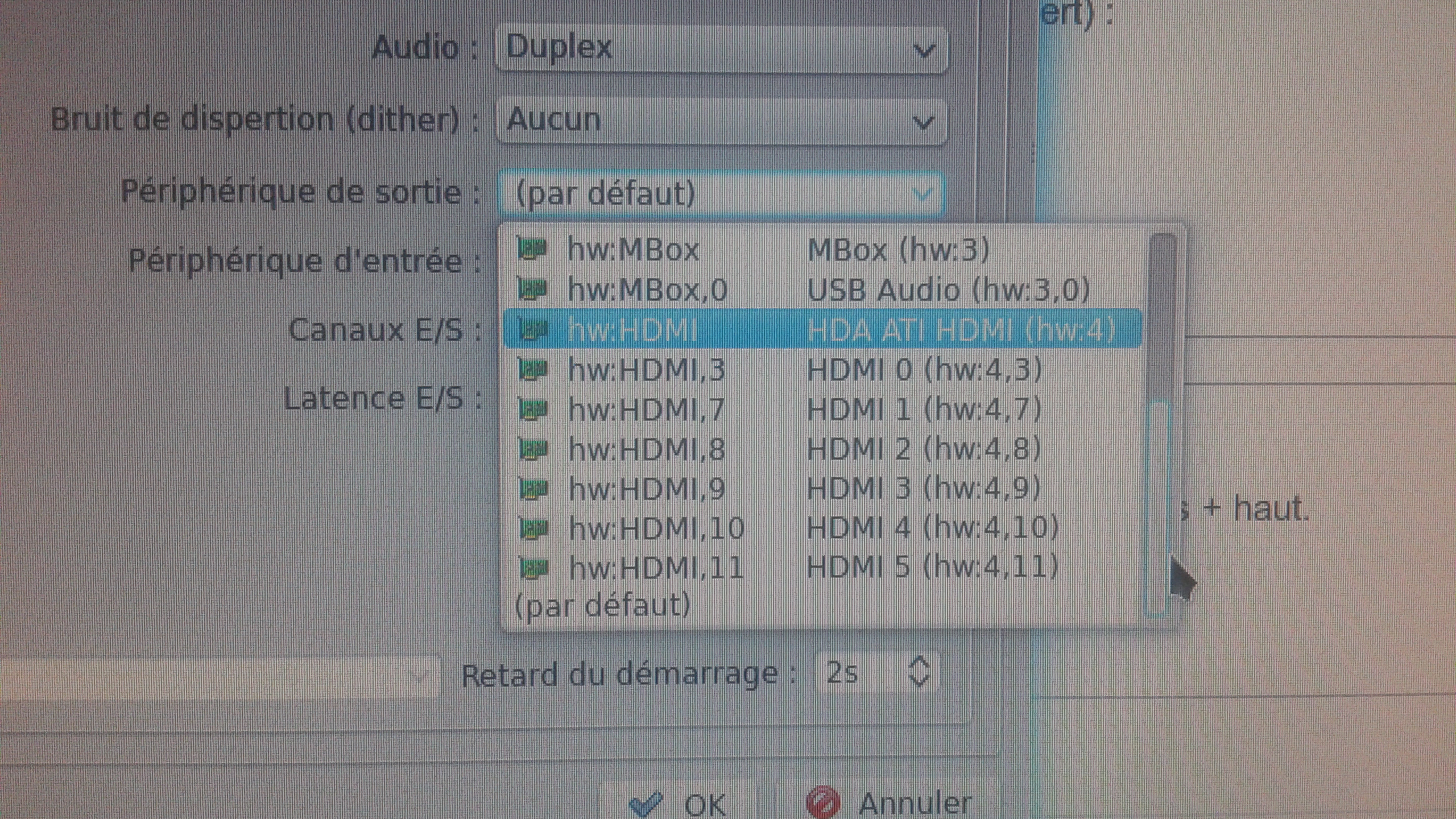
Task: Click the card icon next to hw:HDMI,7
Action: pos(533,409)
